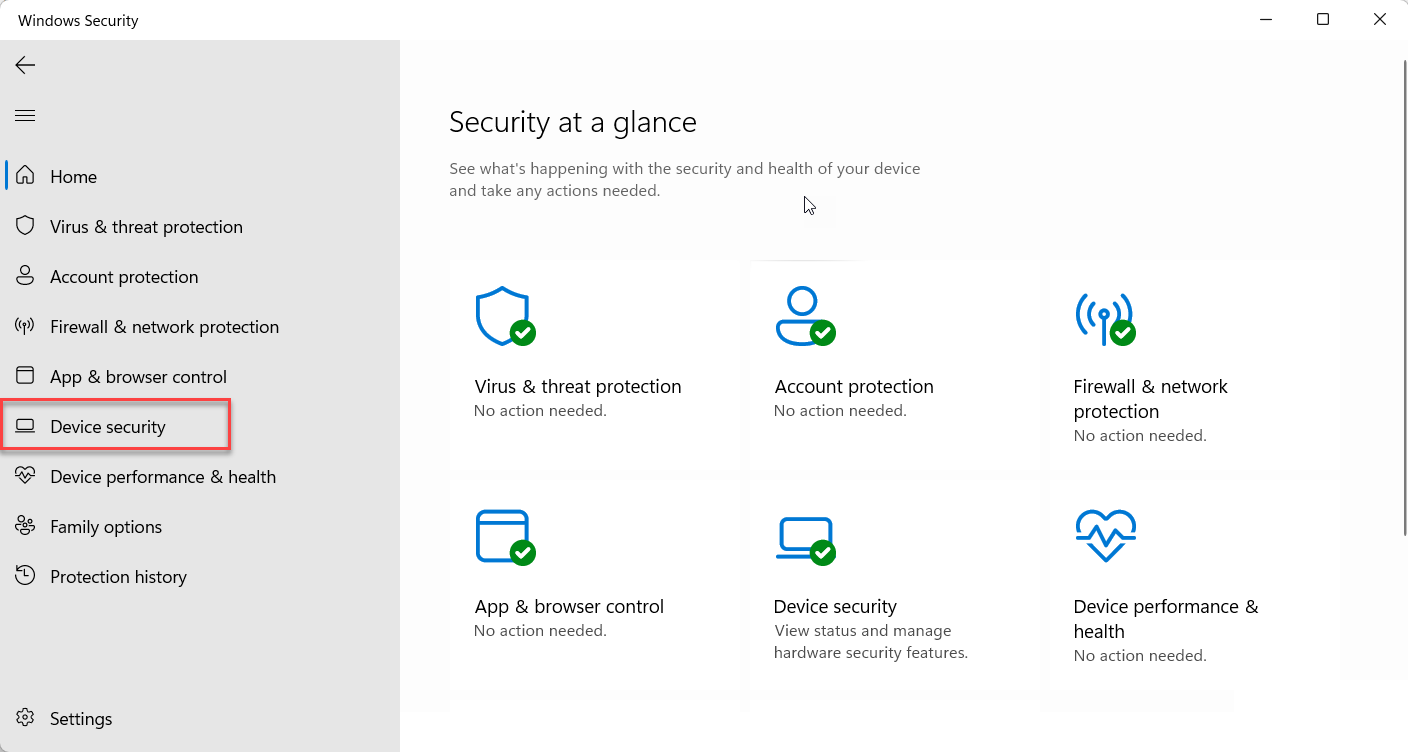Image resolution: width=1408 pixels, height=753 pixels.
Task: Click the clock icon beside Protection history
Action: (x=26, y=576)
